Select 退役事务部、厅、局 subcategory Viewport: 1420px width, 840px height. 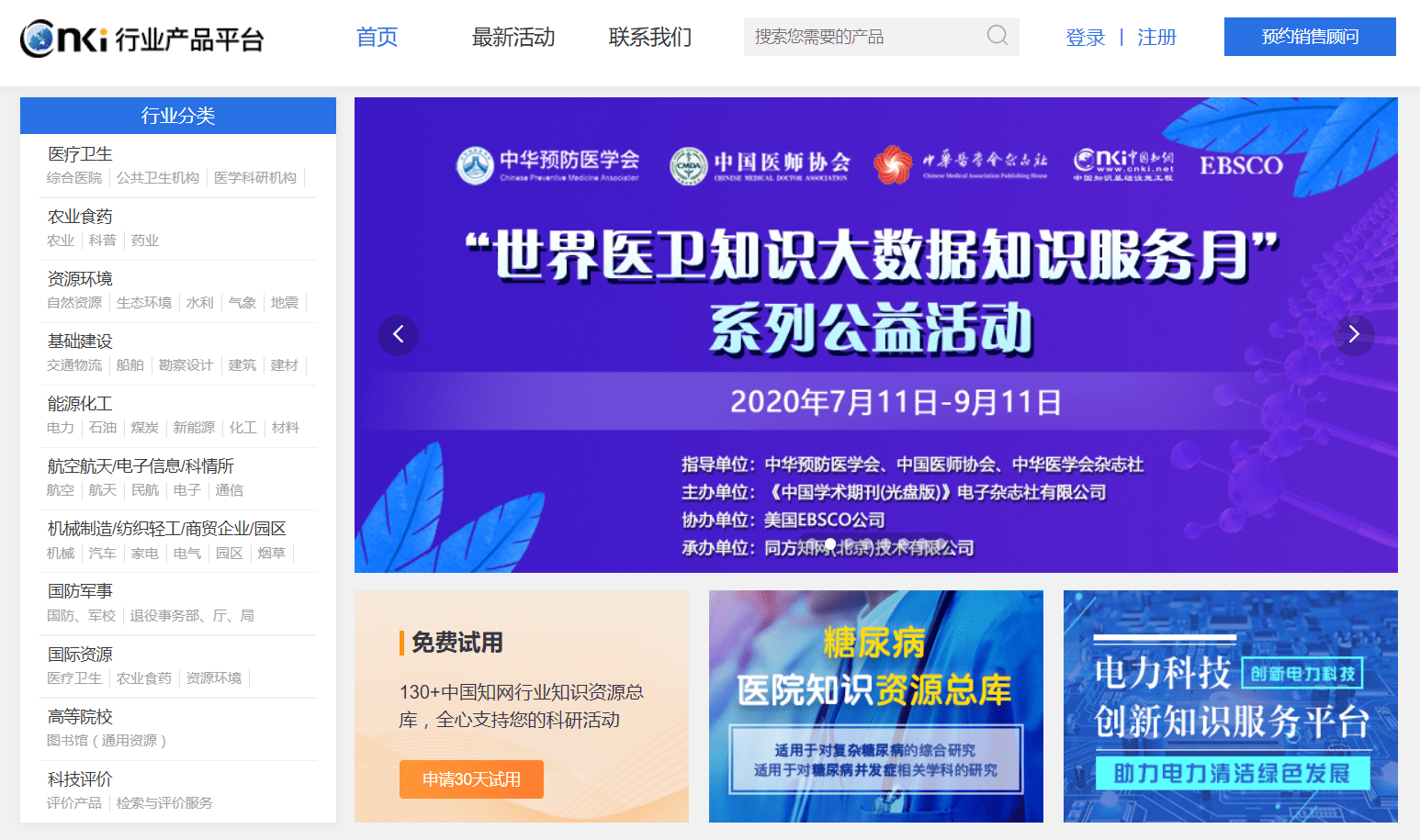coord(192,616)
